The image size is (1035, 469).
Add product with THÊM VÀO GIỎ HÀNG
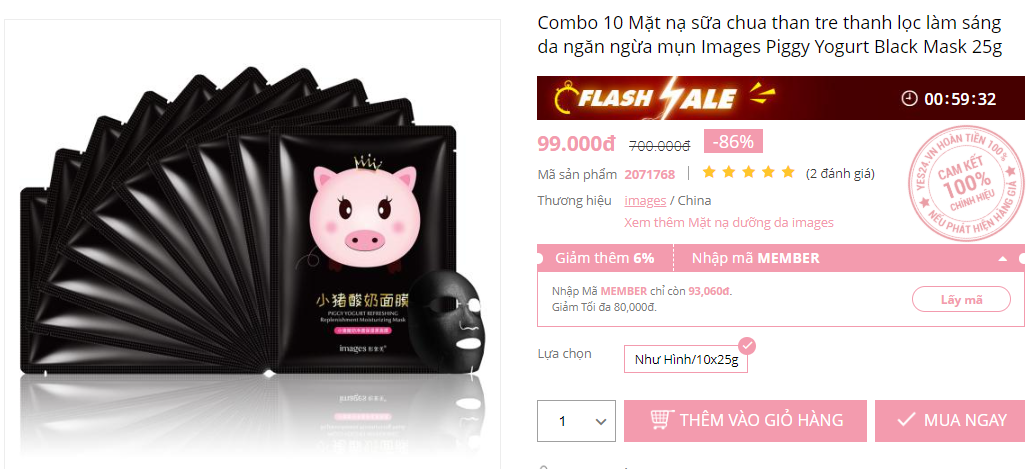(745, 420)
